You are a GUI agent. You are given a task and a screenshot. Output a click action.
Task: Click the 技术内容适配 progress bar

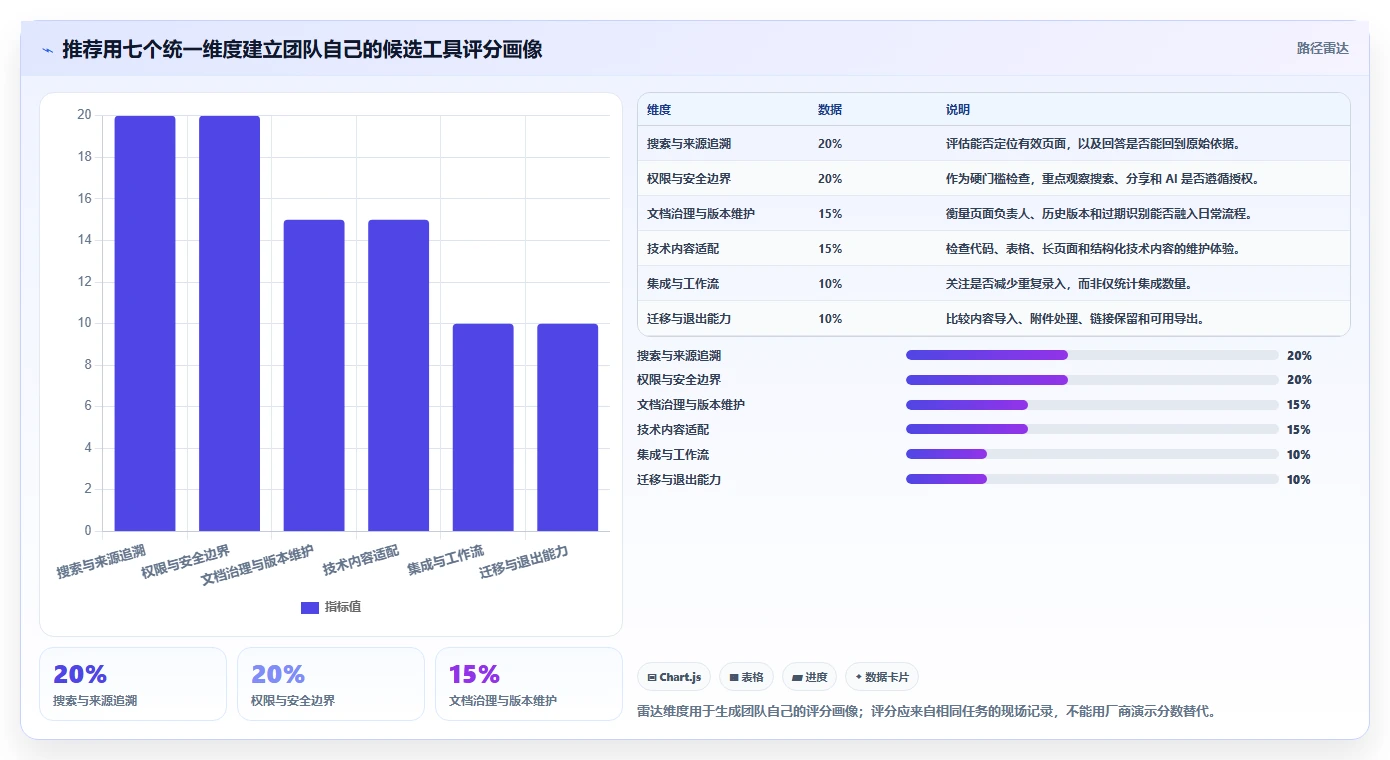coord(1092,429)
